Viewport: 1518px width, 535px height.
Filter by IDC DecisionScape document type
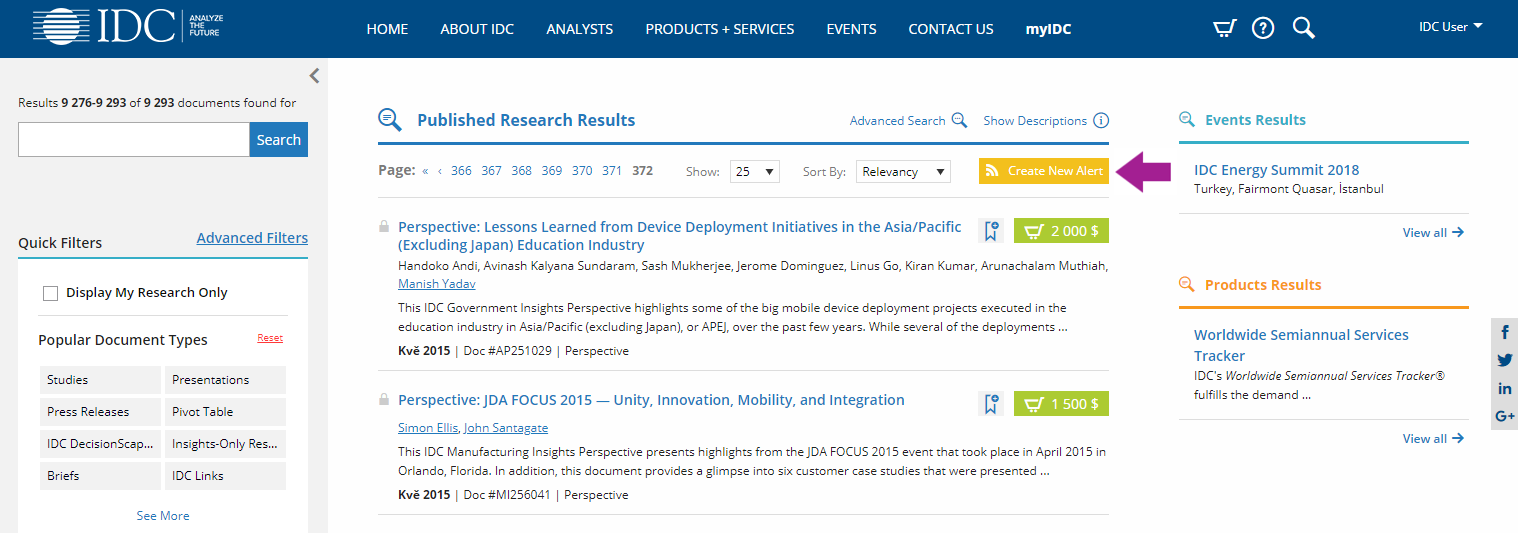[x=100, y=444]
